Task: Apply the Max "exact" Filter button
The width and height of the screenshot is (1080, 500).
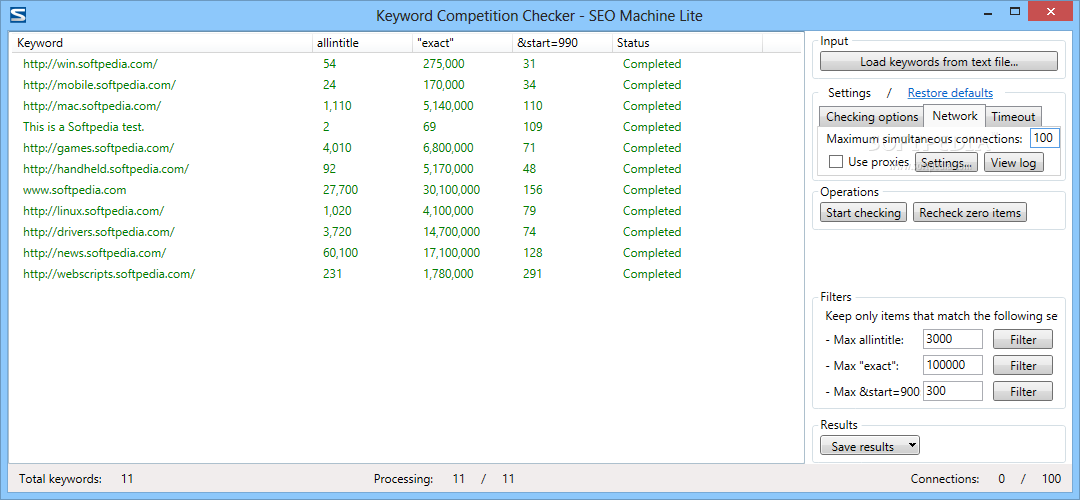Action: (1023, 366)
